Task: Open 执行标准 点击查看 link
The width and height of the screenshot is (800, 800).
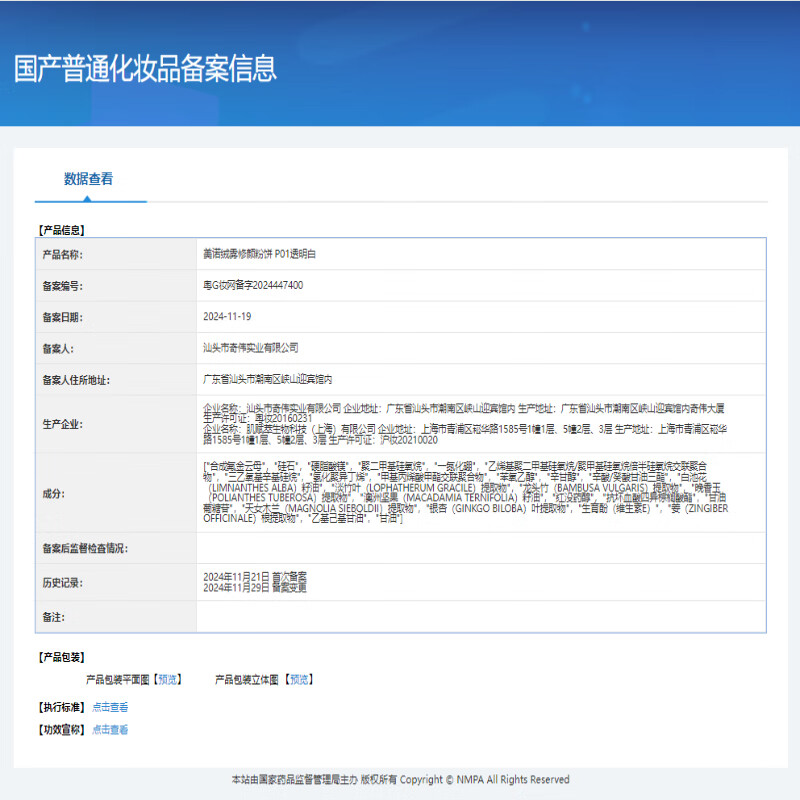Action: click(110, 707)
